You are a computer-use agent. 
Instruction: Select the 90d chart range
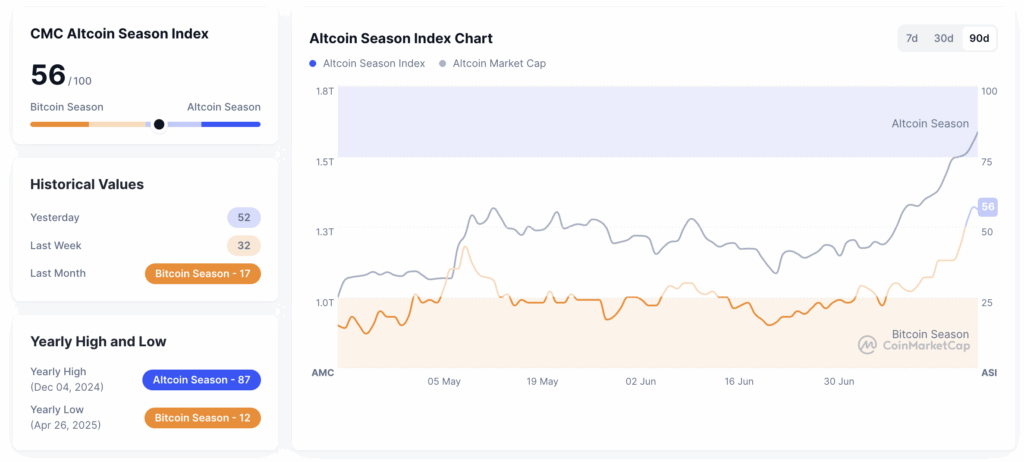(979, 39)
